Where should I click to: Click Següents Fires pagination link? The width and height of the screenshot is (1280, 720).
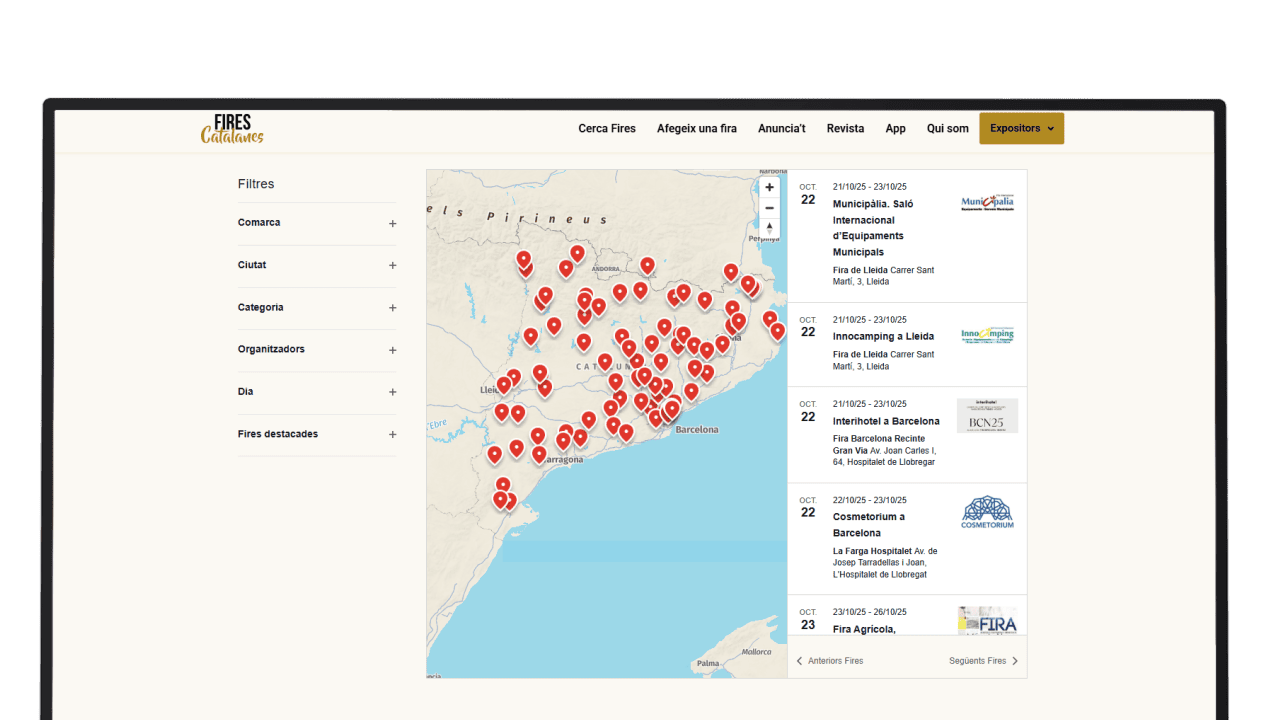pyautogui.click(x=983, y=661)
